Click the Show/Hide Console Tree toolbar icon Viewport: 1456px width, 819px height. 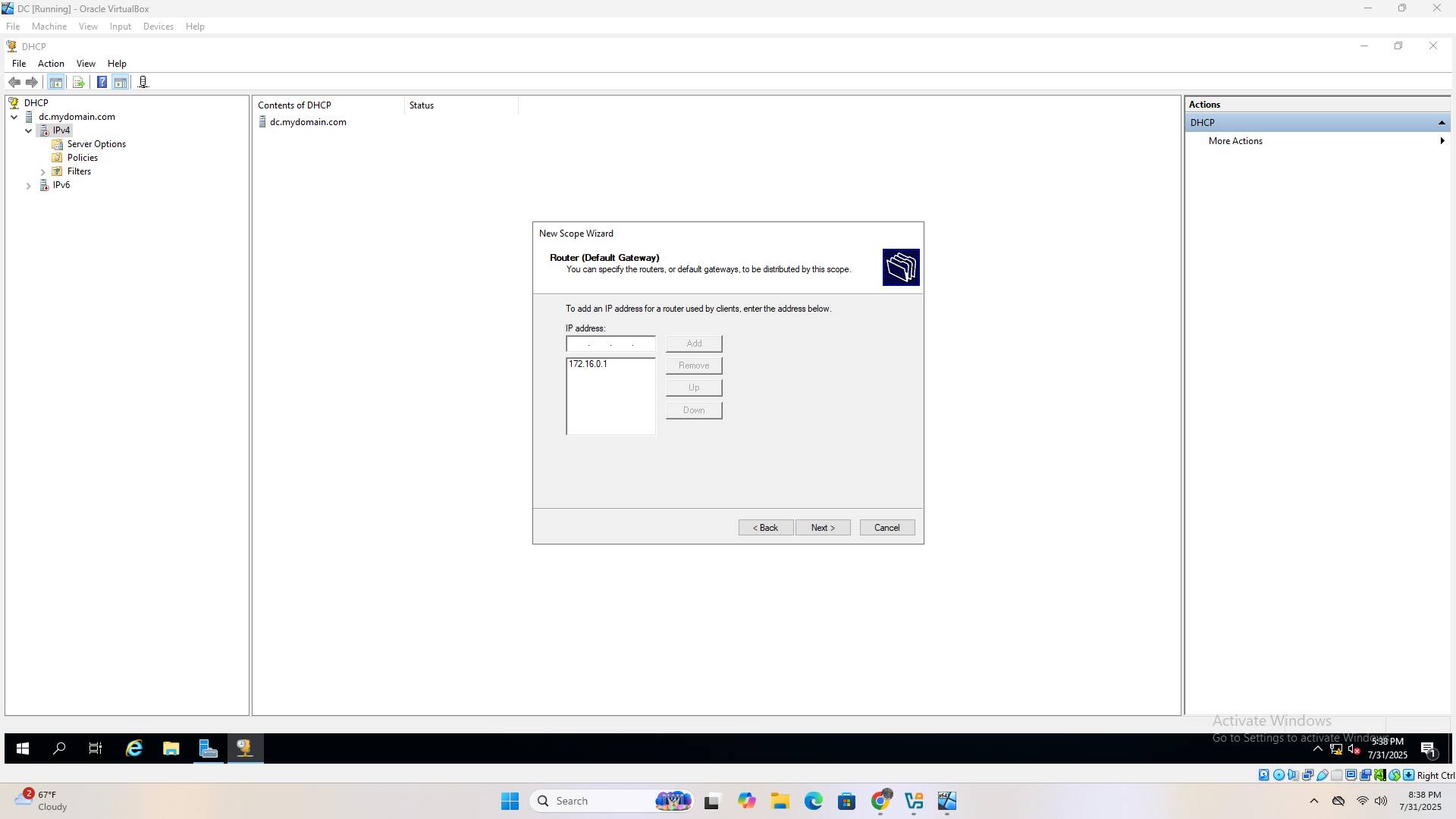coord(55,82)
